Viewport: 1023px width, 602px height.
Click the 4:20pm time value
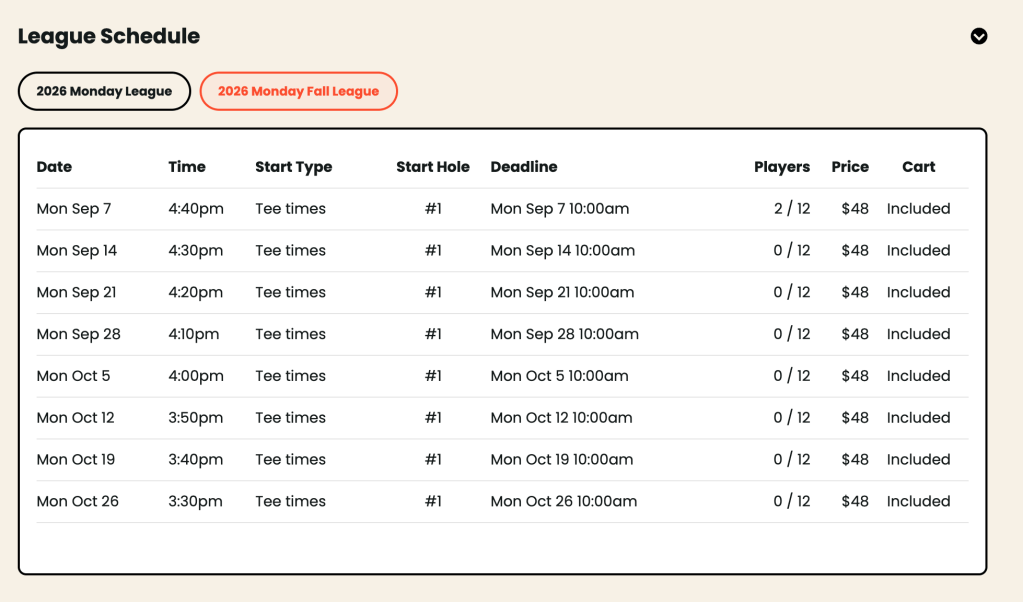point(196,292)
